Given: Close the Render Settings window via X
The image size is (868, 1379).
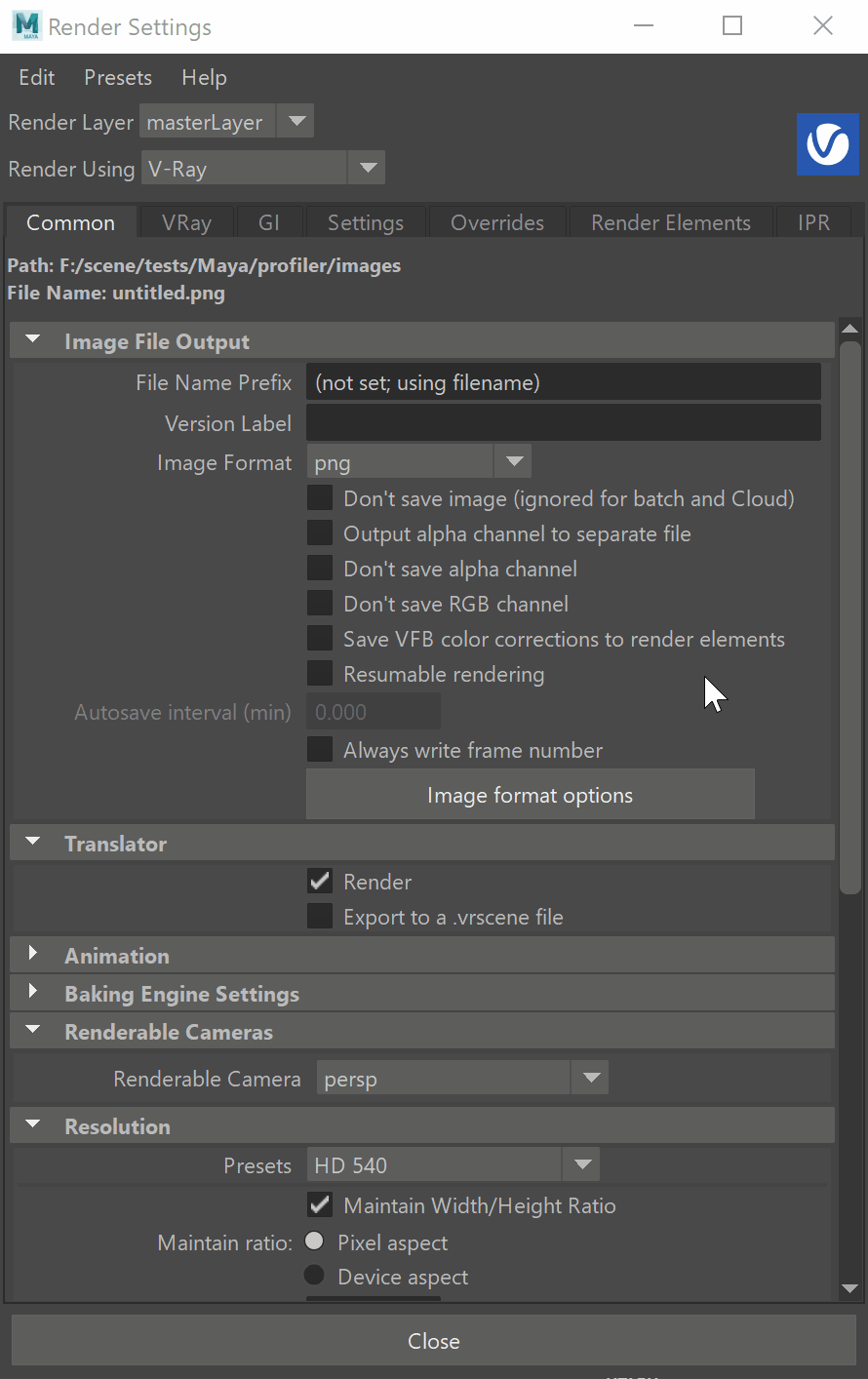Looking at the screenshot, I should tap(823, 26).
